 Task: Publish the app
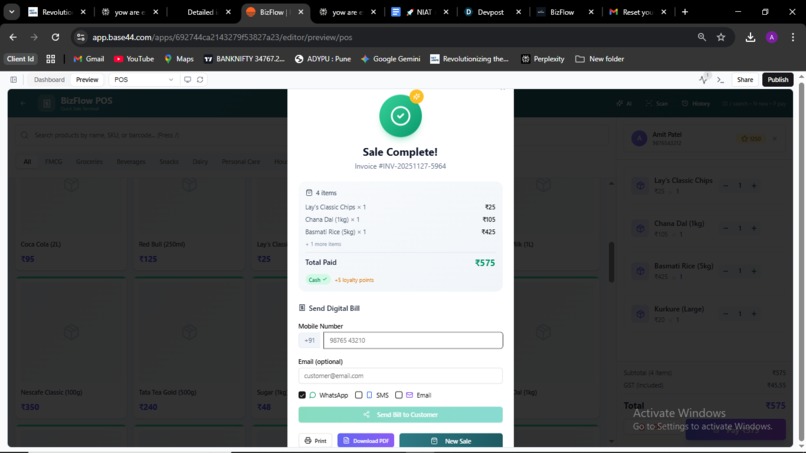pos(778,80)
